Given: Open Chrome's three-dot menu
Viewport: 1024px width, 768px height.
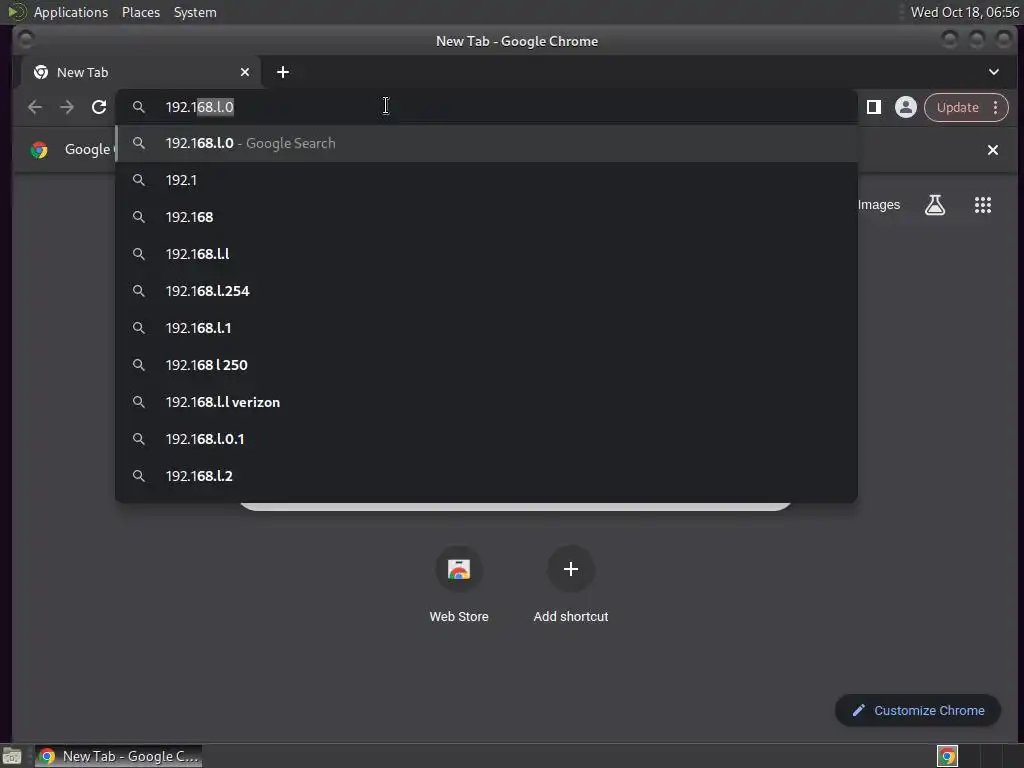Looking at the screenshot, I should [995, 107].
